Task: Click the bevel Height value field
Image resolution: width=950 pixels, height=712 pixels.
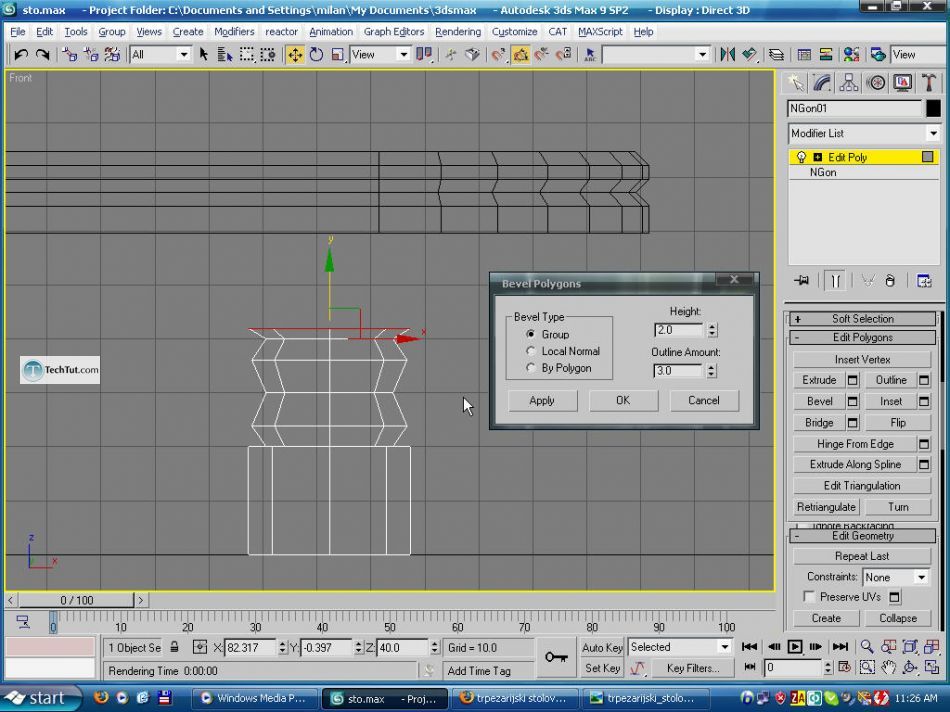Action: 678,330
